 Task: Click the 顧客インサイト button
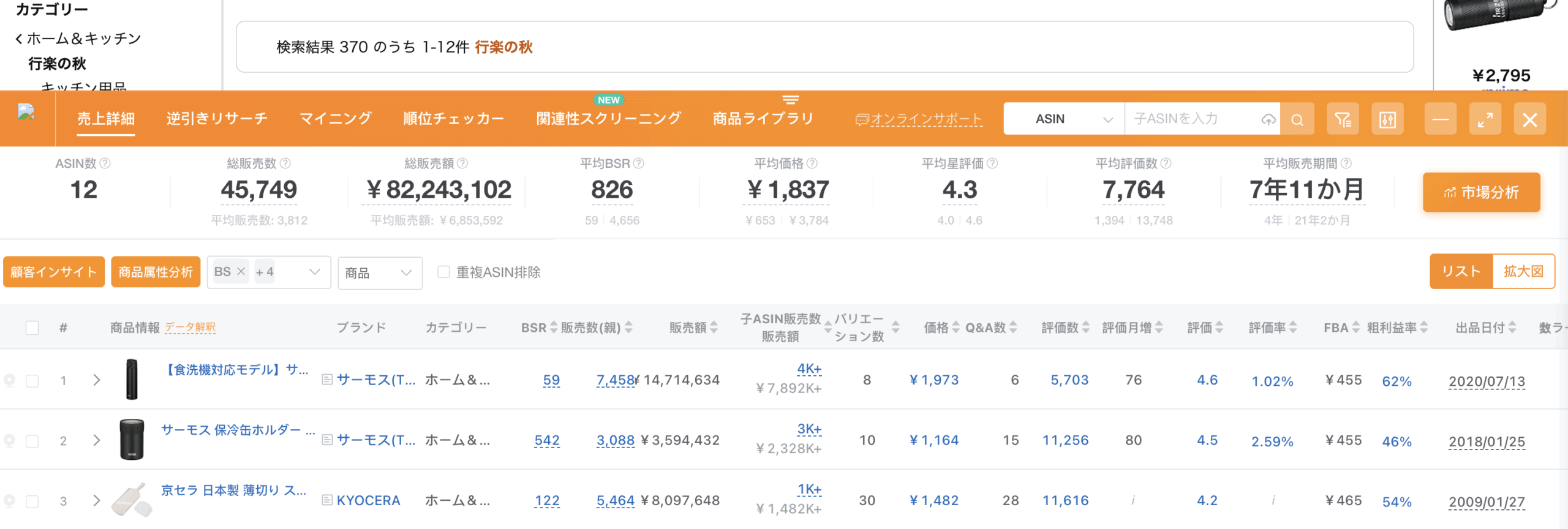54,272
